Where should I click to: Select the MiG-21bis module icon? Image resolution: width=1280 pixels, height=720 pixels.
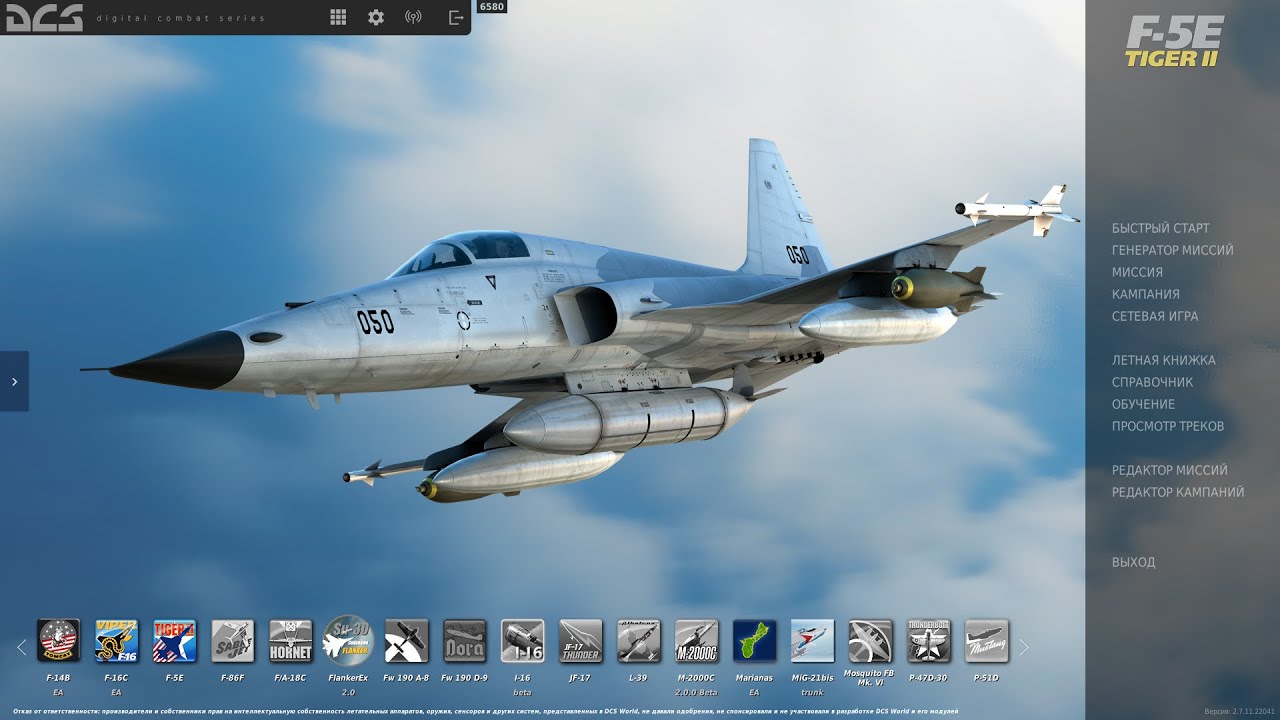pyautogui.click(x=812, y=640)
